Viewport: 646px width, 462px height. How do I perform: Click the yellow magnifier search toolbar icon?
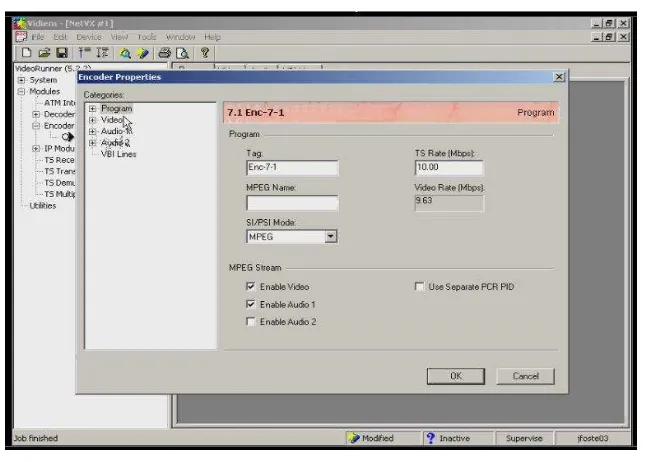125,53
